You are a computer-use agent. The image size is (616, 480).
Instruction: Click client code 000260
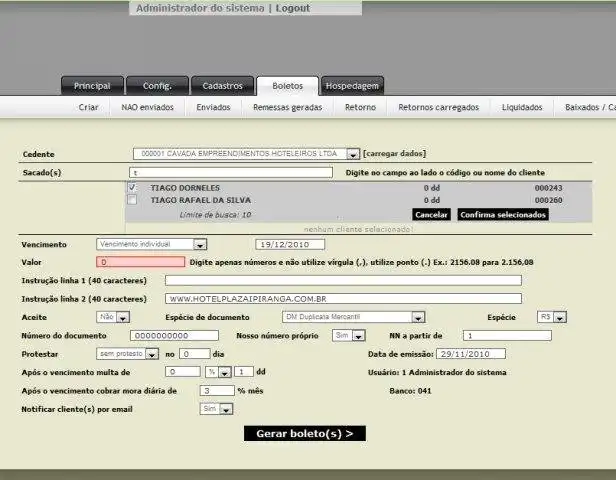(x=548, y=200)
